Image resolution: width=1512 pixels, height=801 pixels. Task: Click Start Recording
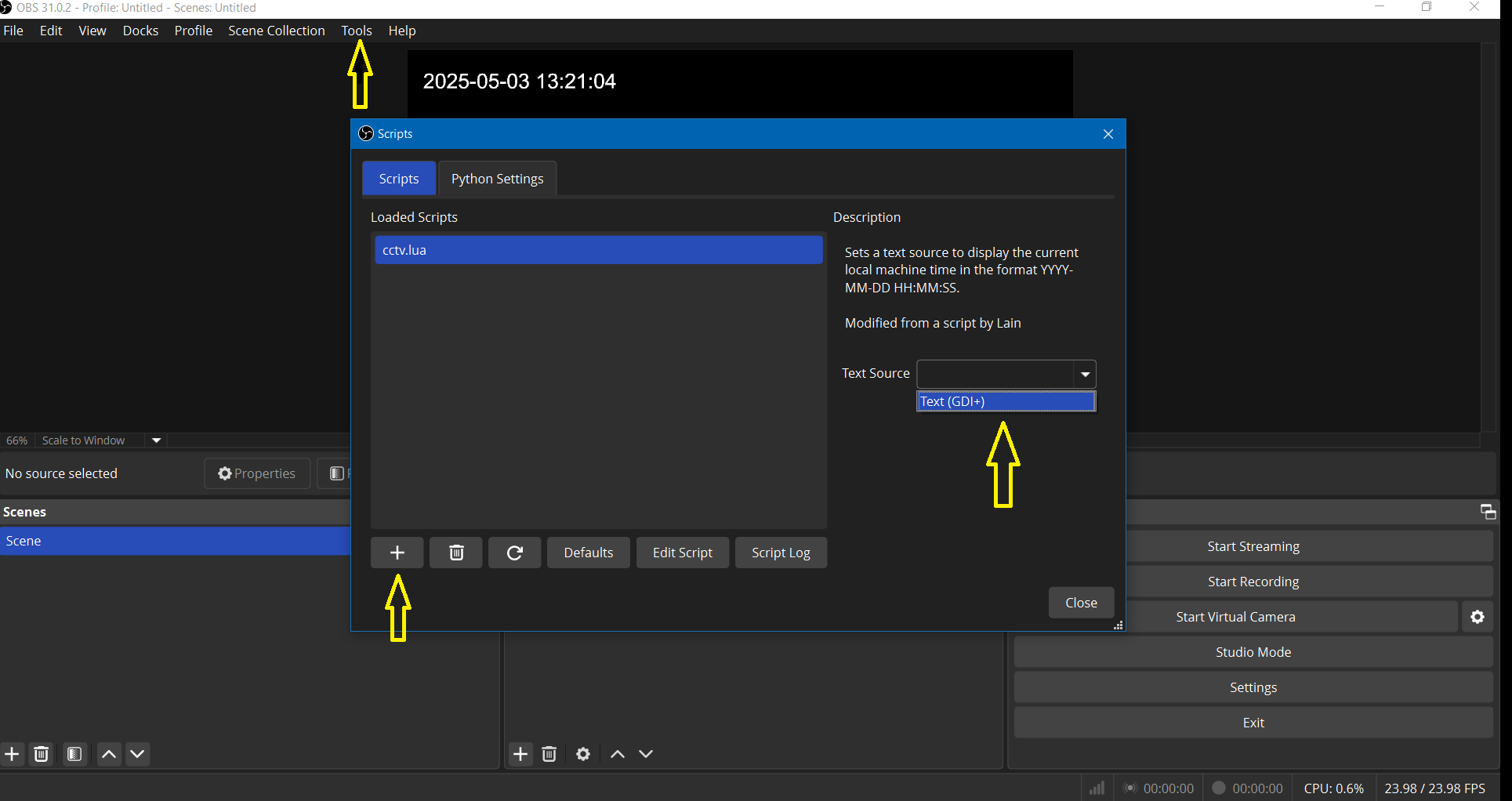pyautogui.click(x=1253, y=582)
